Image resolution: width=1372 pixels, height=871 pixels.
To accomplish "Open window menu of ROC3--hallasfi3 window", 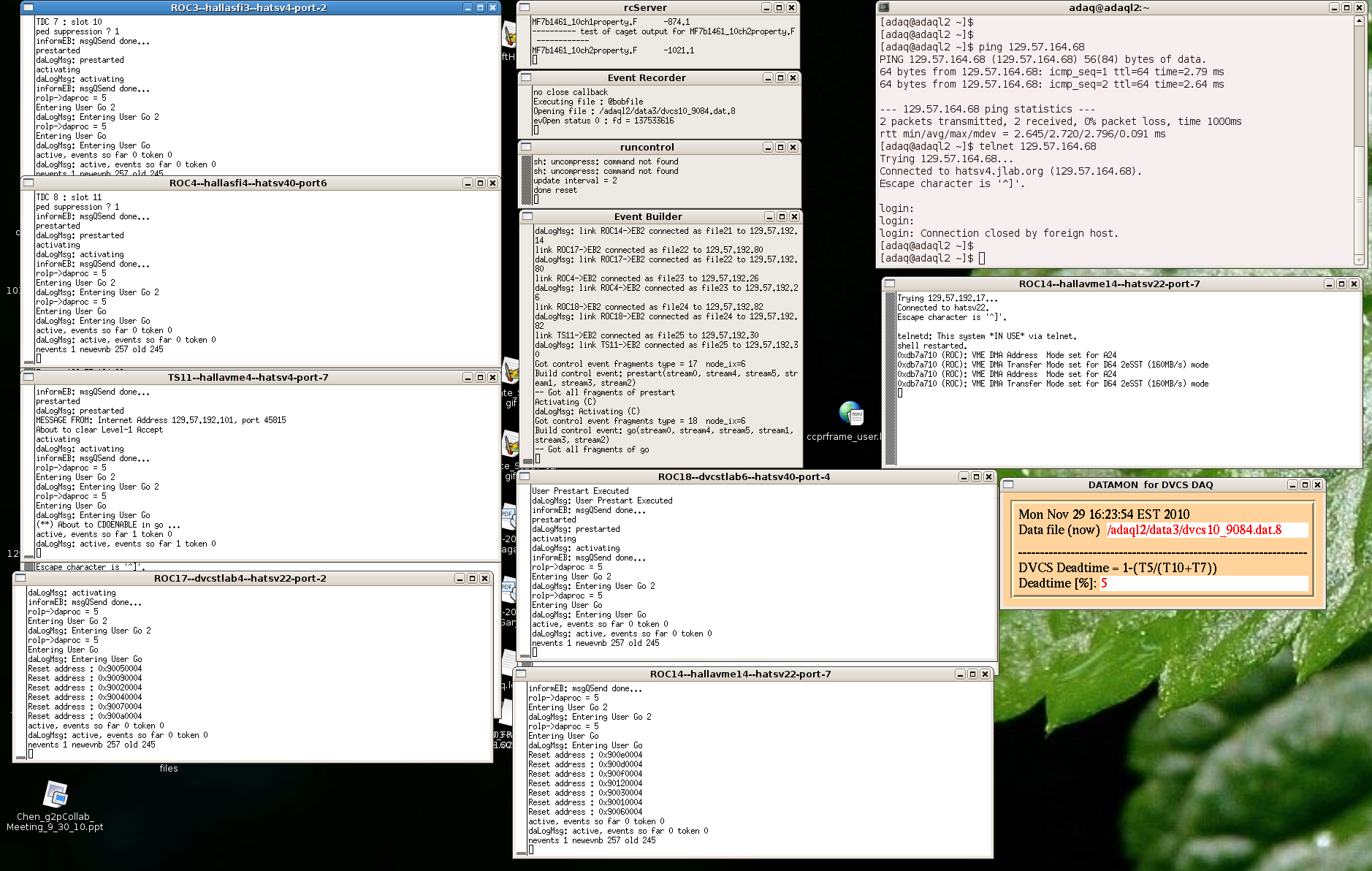I will coord(28,7).
